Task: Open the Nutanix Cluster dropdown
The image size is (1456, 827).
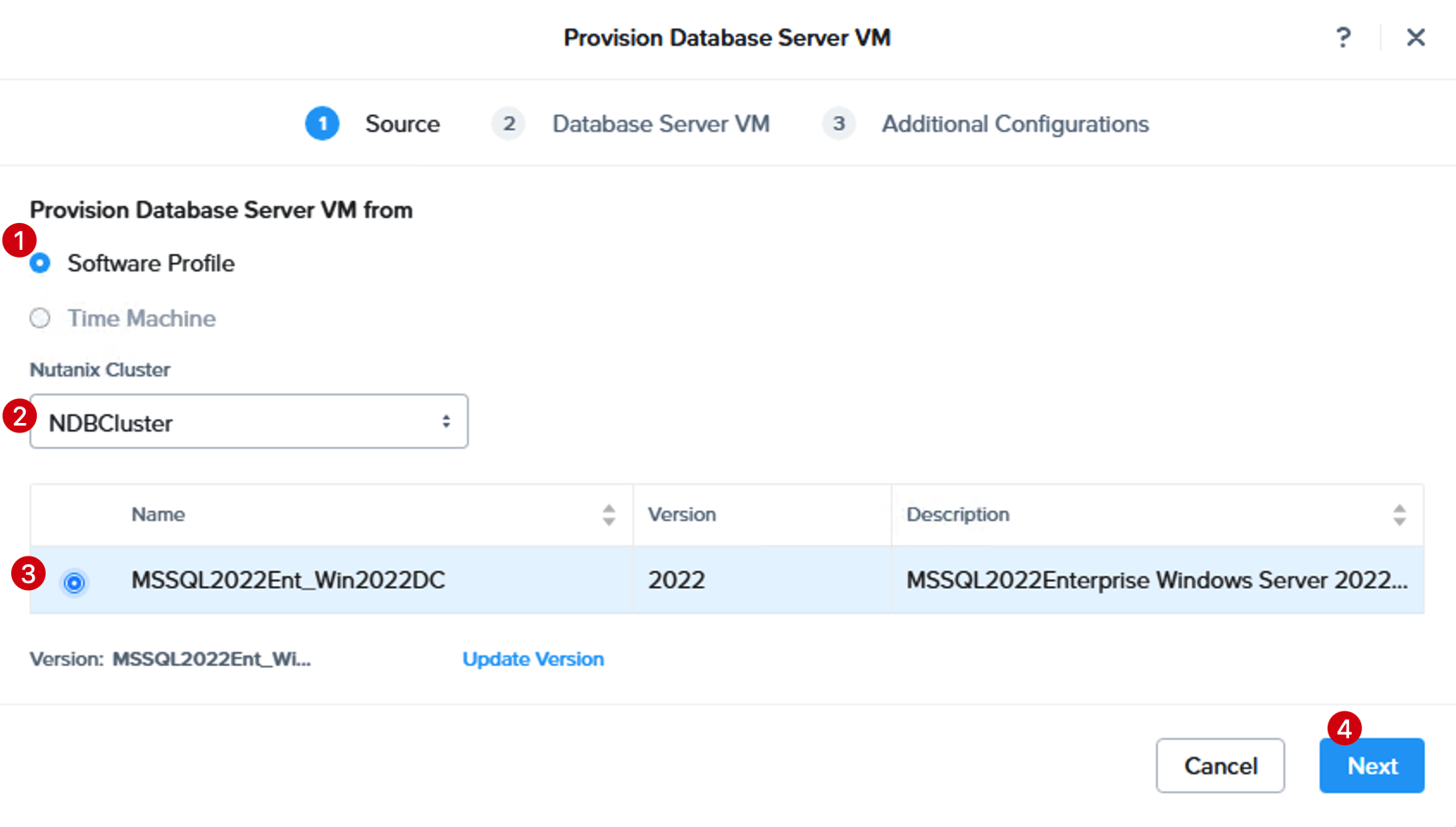Action: [249, 421]
